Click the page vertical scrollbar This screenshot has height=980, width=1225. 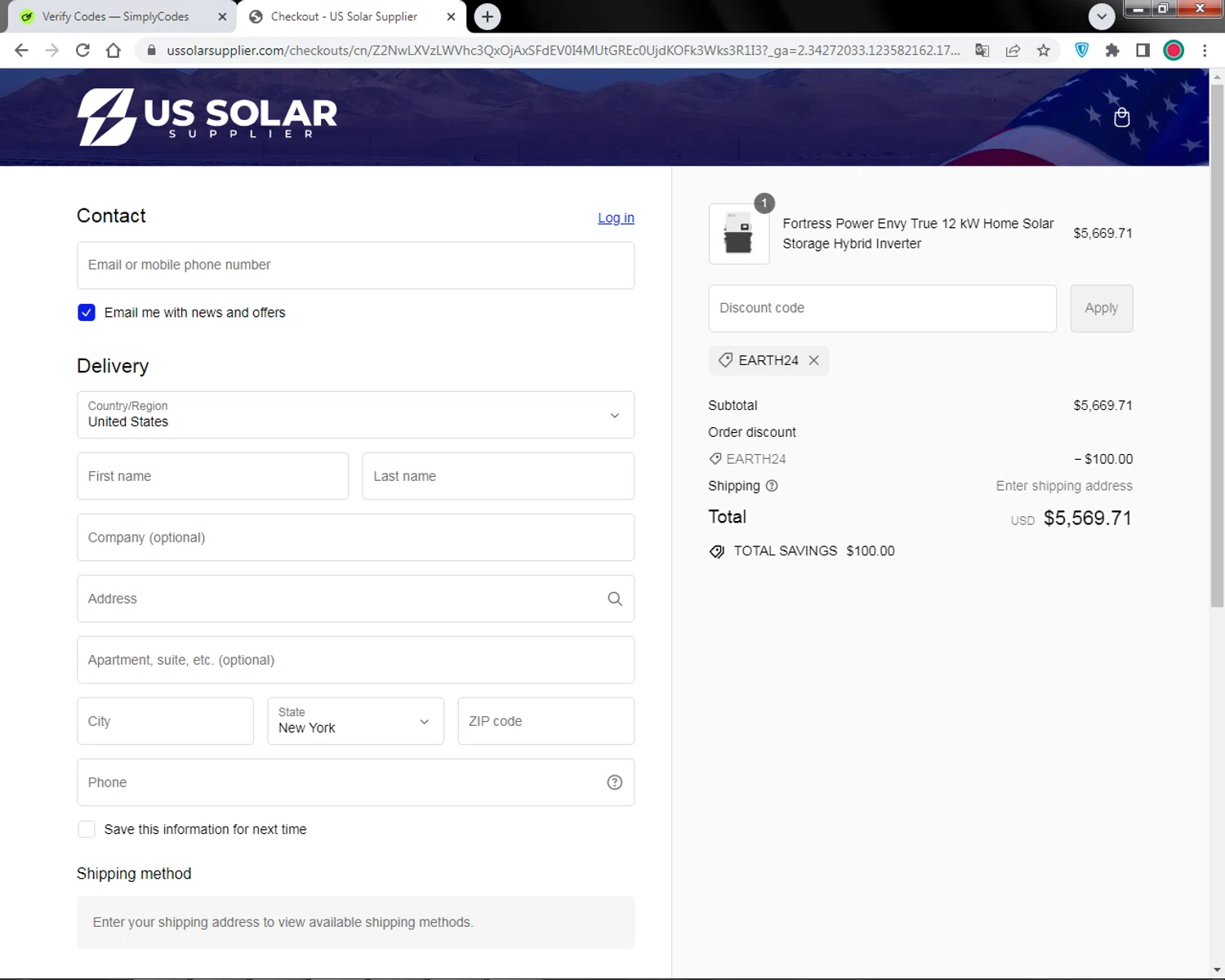click(1217, 347)
